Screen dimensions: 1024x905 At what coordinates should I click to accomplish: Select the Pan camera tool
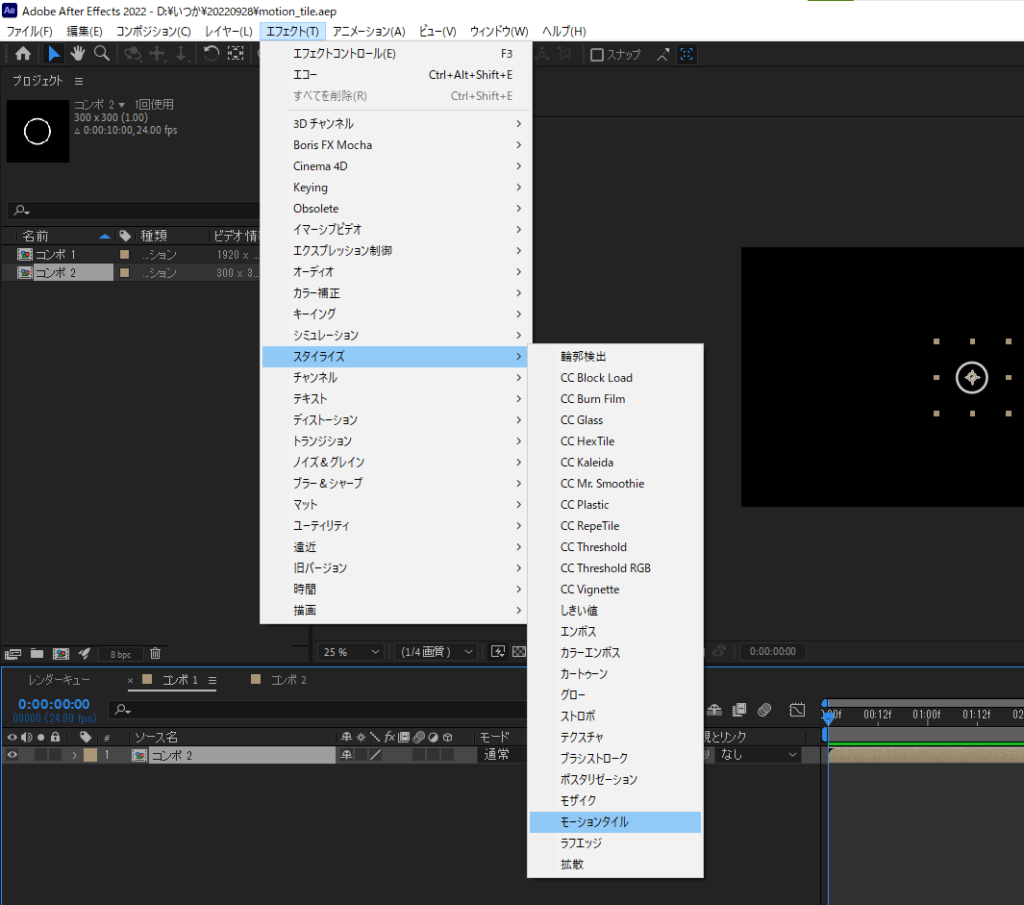click(157, 54)
